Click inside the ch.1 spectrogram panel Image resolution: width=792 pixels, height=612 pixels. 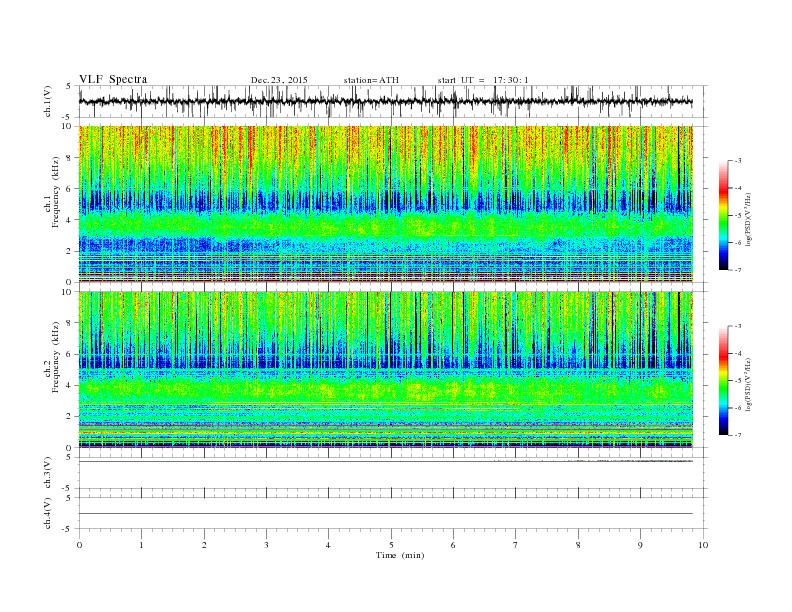(x=385, y=204)
